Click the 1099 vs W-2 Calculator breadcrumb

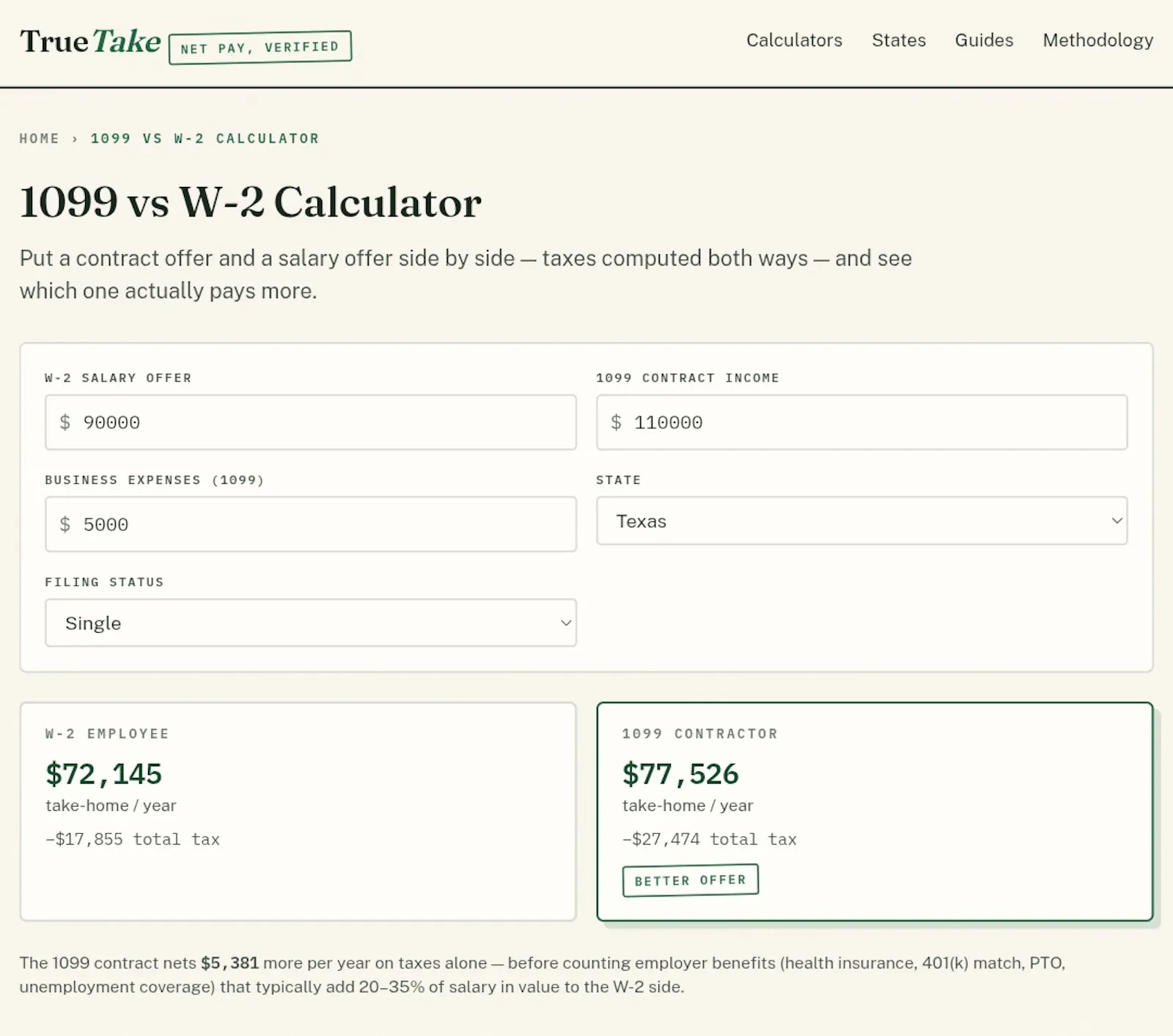[x=205, y=139]
